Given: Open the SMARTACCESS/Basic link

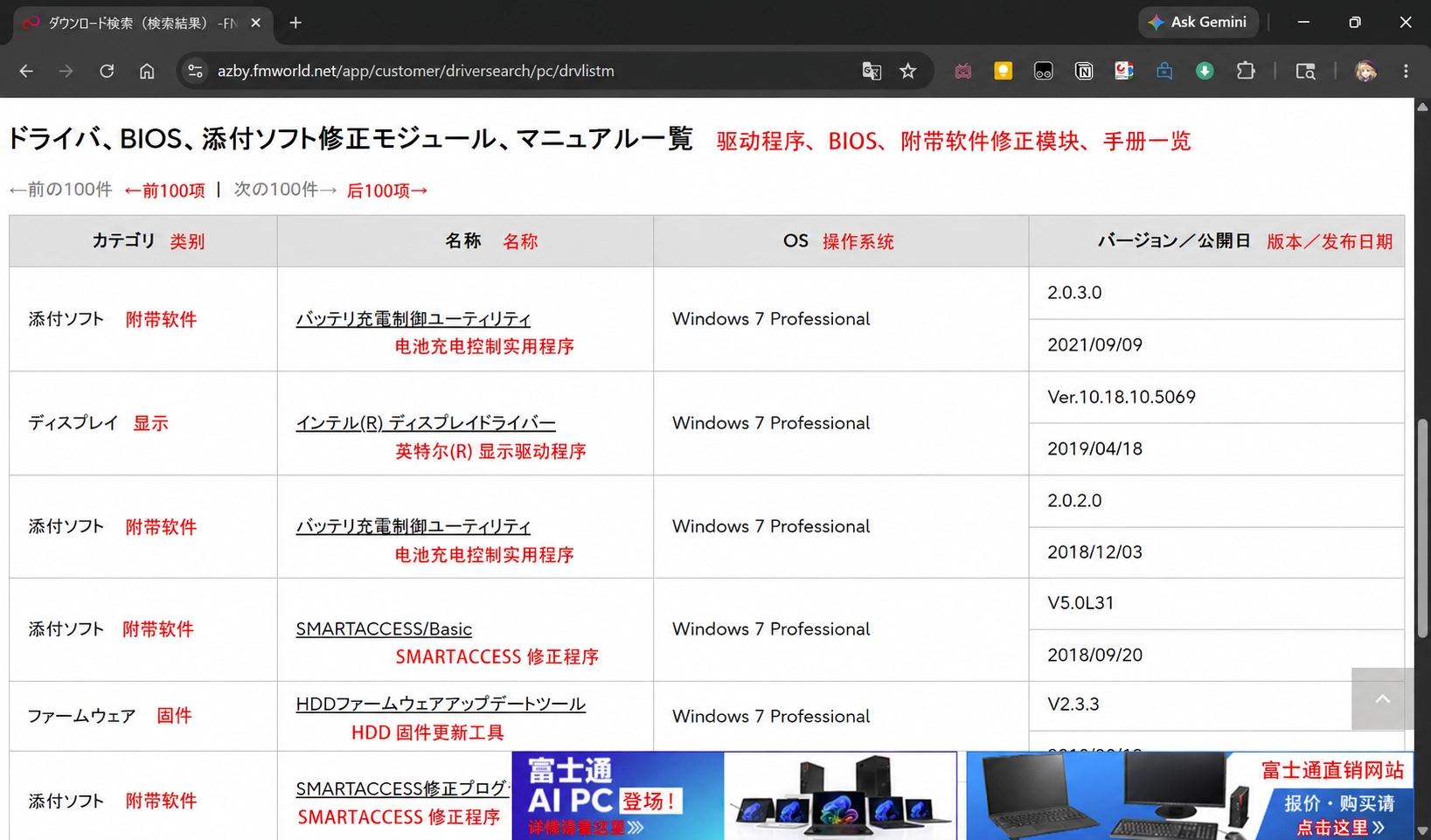Looking at the screenshot, I should 384,629.
